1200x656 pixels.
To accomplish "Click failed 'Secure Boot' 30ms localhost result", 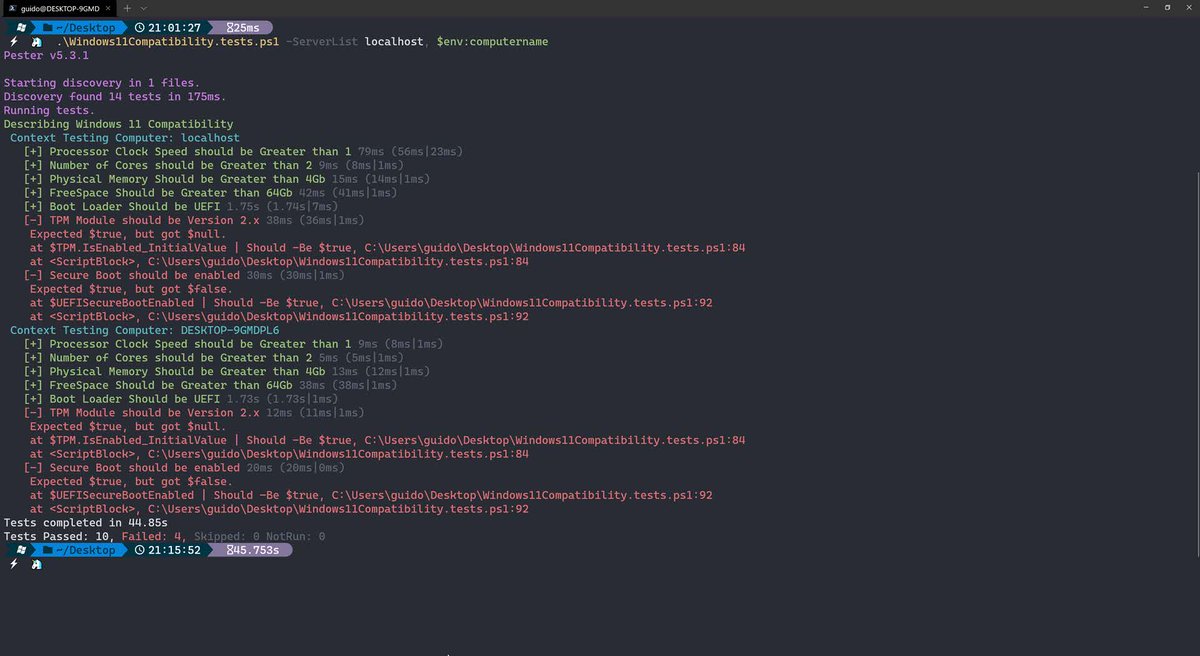I will pyautogui.click(x=184, y=275).
